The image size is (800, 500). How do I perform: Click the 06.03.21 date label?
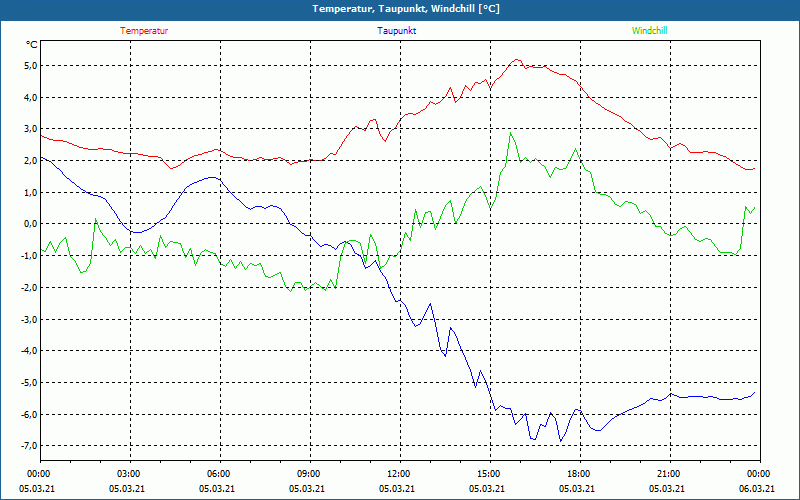click(x=757, y=488)
